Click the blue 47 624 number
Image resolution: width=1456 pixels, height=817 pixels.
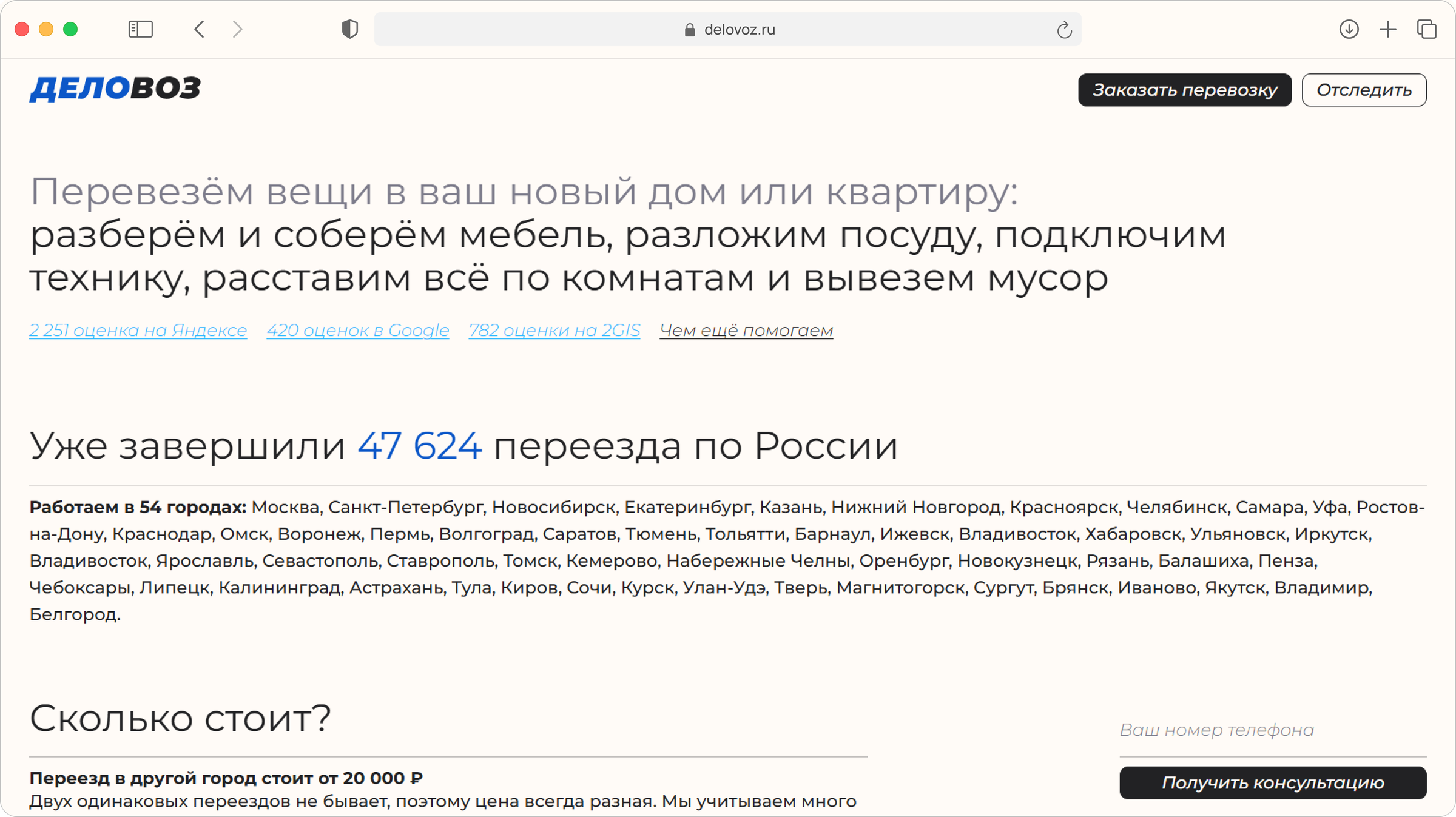(420, 446)
